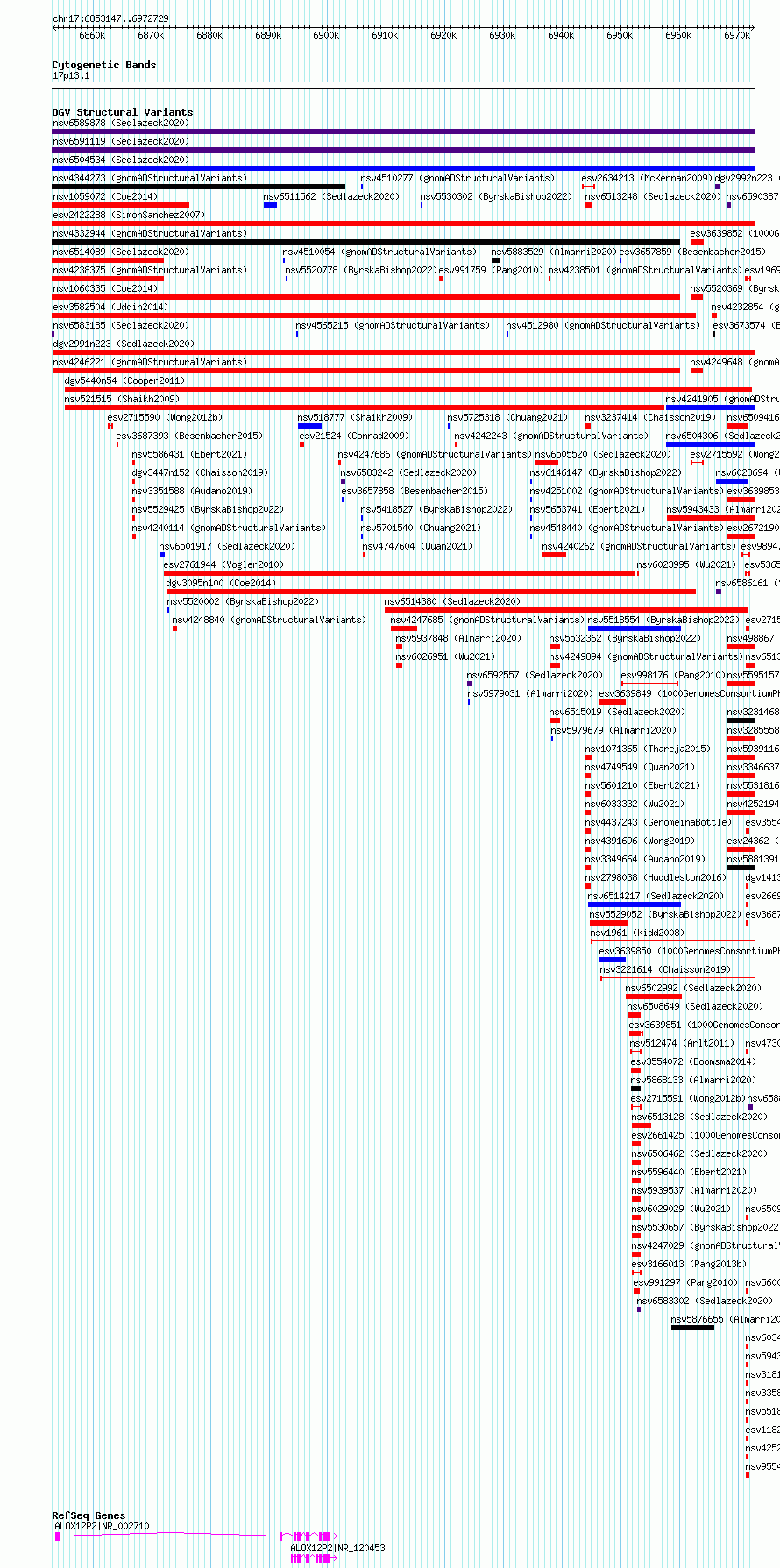
Task: Click nsv6501917 (Sedlazeck2020) label
Action: click(228, 546)
